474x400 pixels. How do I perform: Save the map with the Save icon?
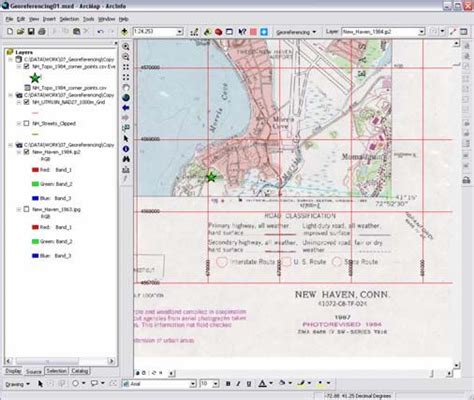31,32
